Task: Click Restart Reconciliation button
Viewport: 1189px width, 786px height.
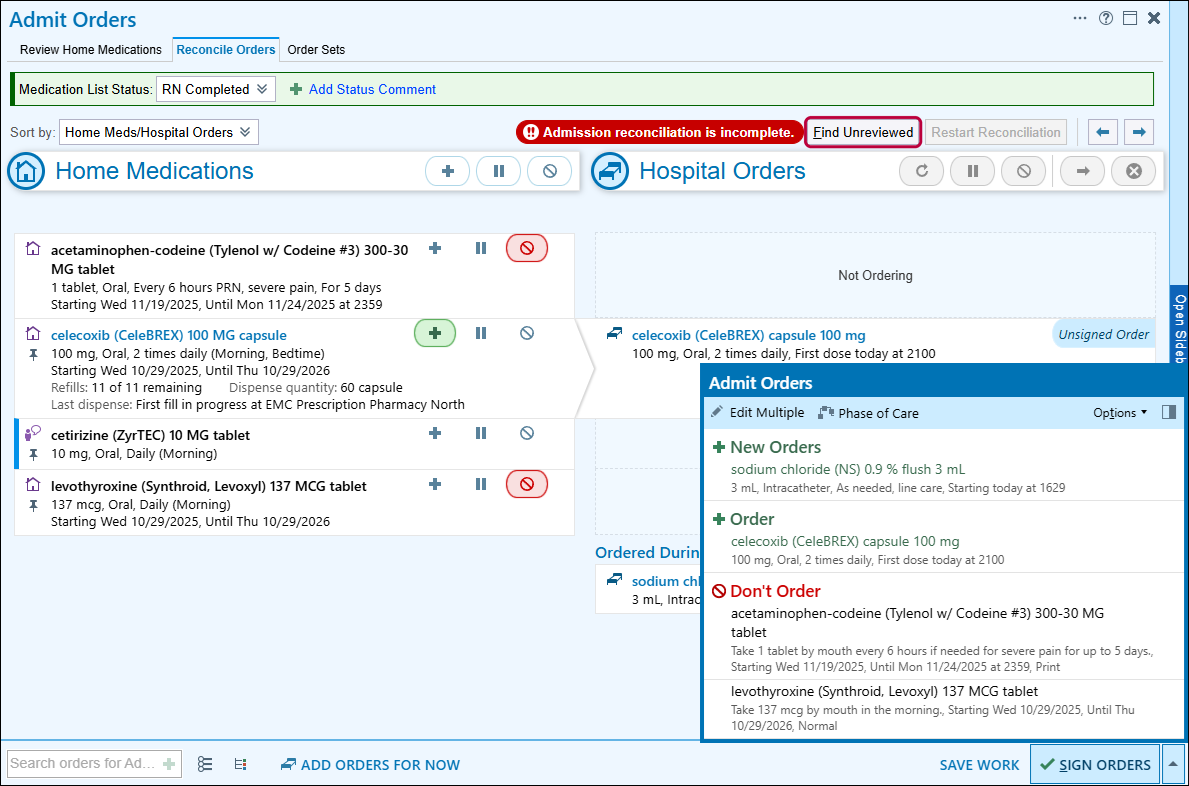Action: tap(996, 132)
